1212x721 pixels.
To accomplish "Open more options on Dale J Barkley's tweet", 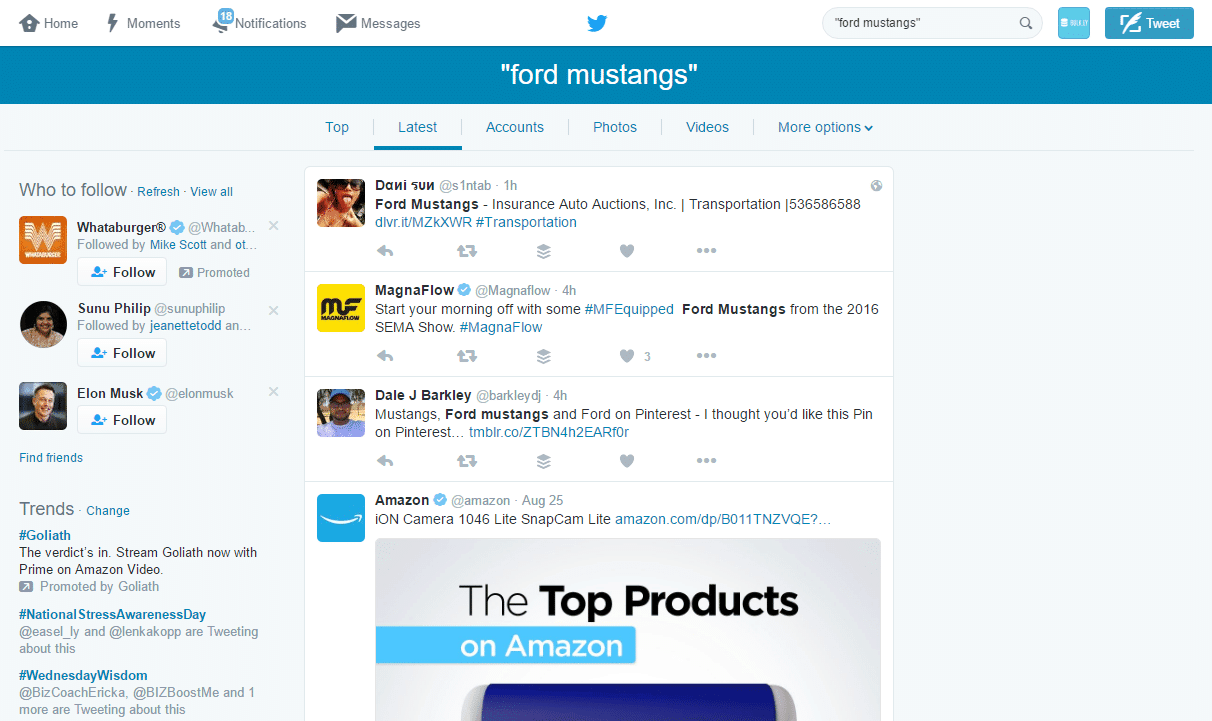I will (x=706, y=461).
